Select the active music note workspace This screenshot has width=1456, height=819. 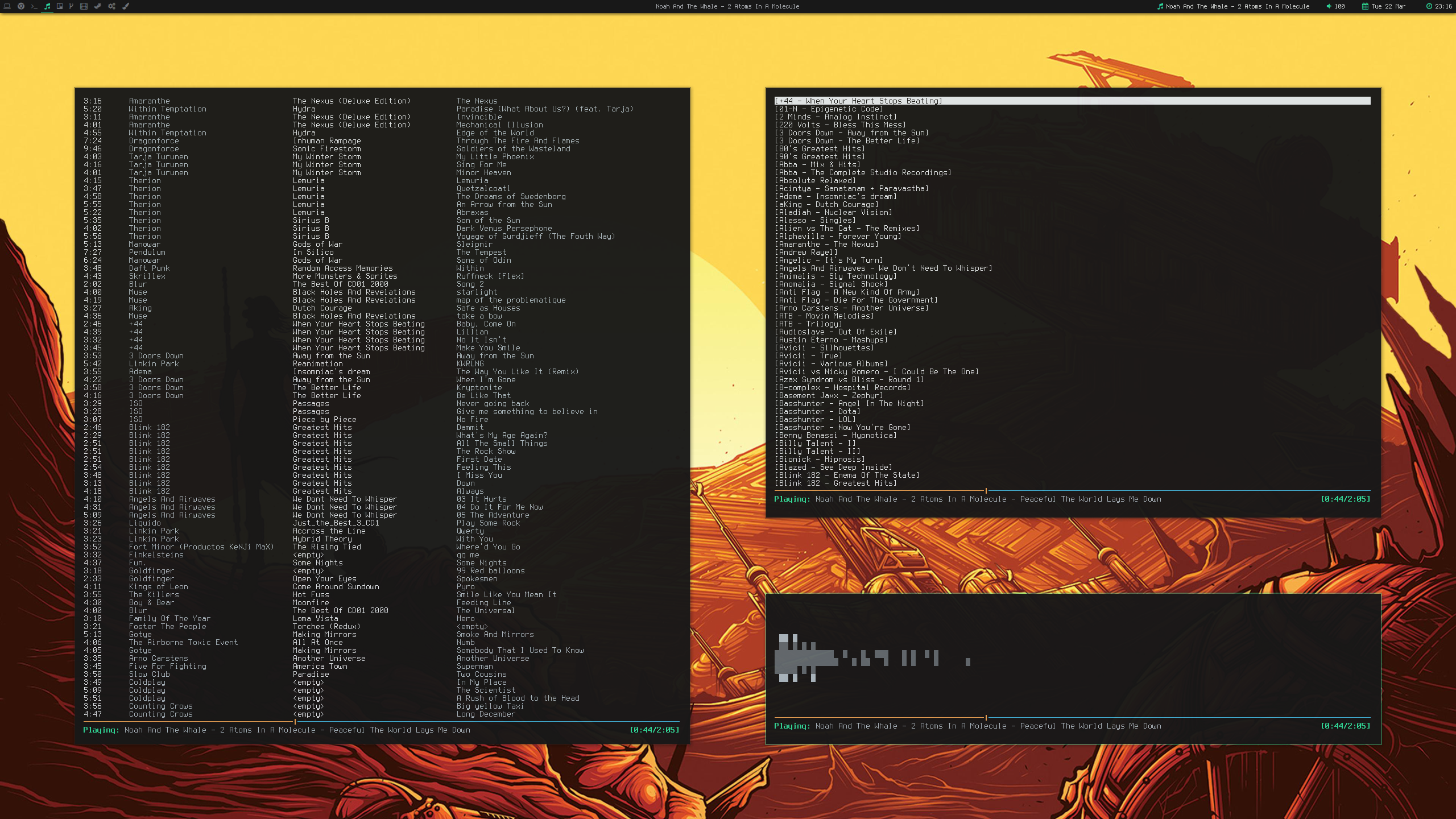47,6
